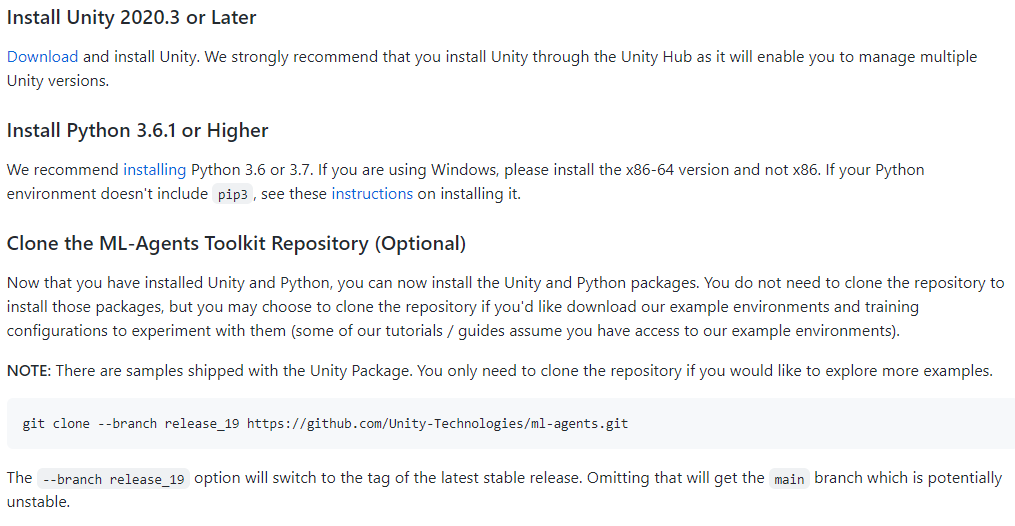This screenshot has width=1015, height=526.
Task: Click the bold NOTE label
Action: [29, 371]
